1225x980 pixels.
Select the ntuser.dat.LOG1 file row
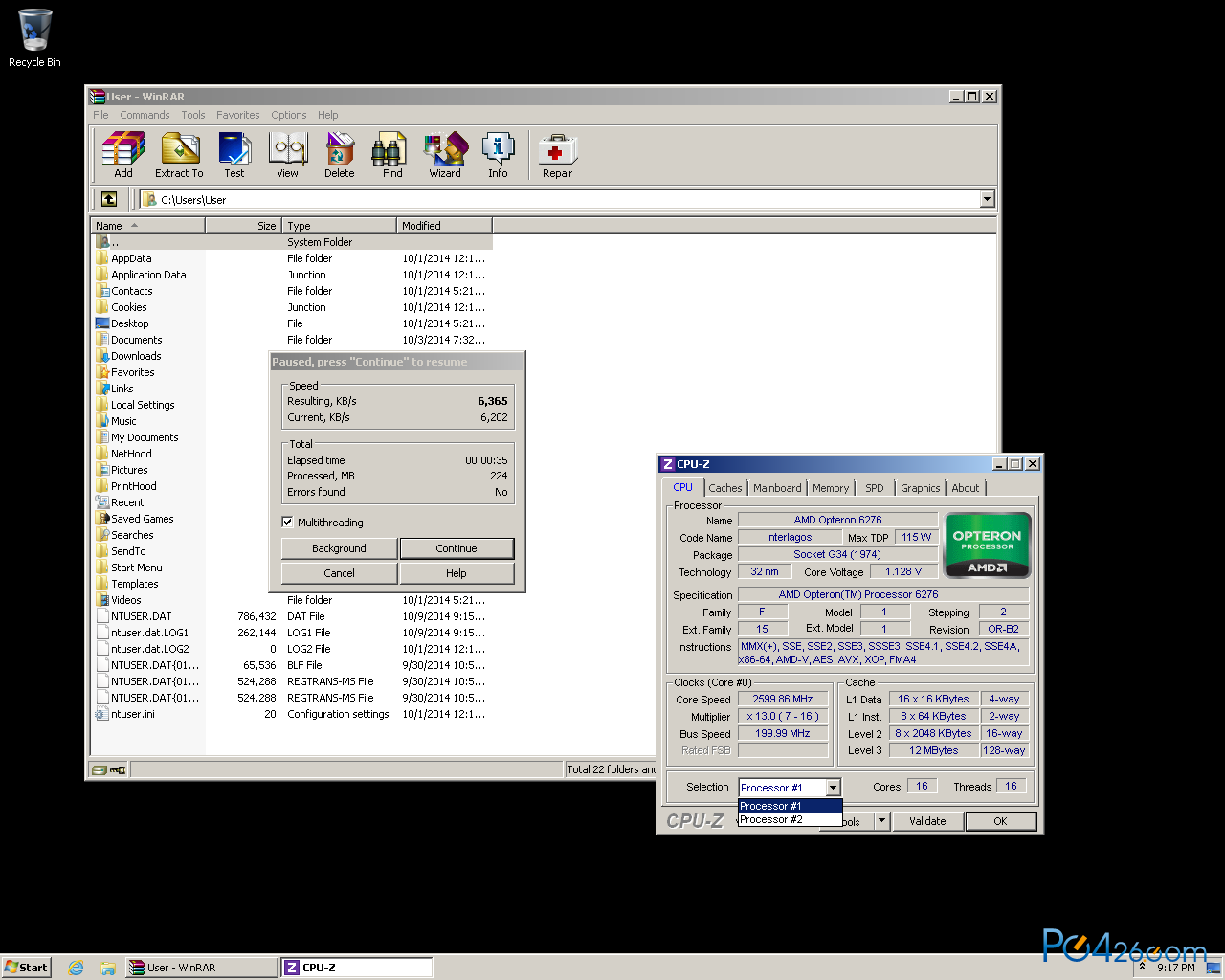[291, 633]
